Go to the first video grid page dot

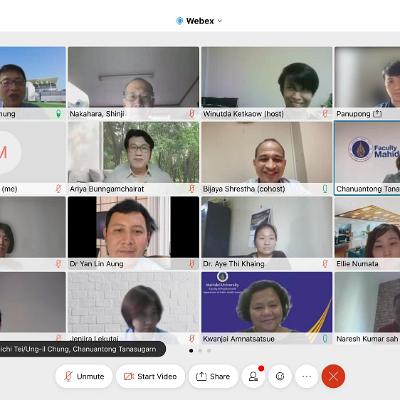pos(191,351)
